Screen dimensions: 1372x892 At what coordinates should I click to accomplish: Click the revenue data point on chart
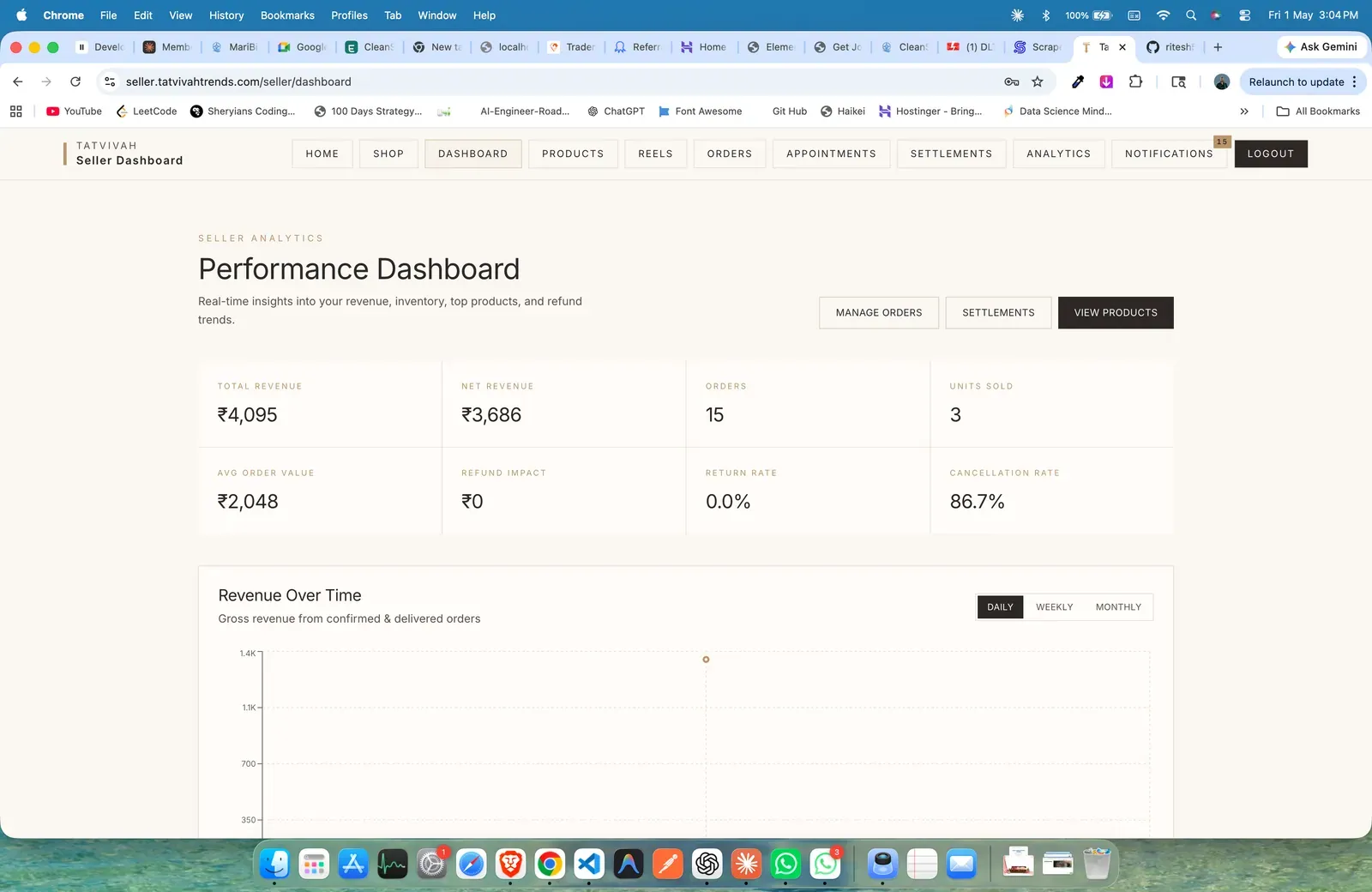coord(706,660)
